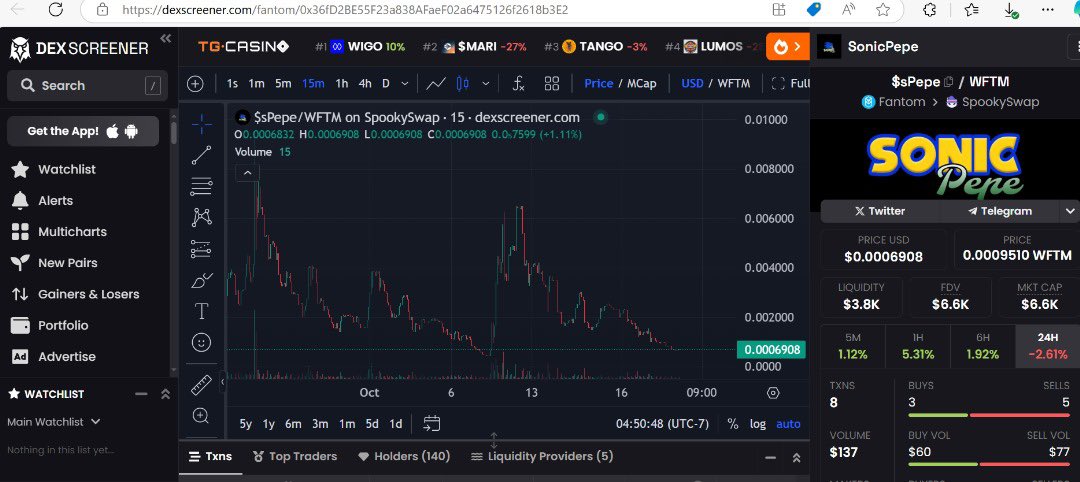Open the time zone UTC-7 menu
Screen dimensions: 1080x482
point(662,423)
